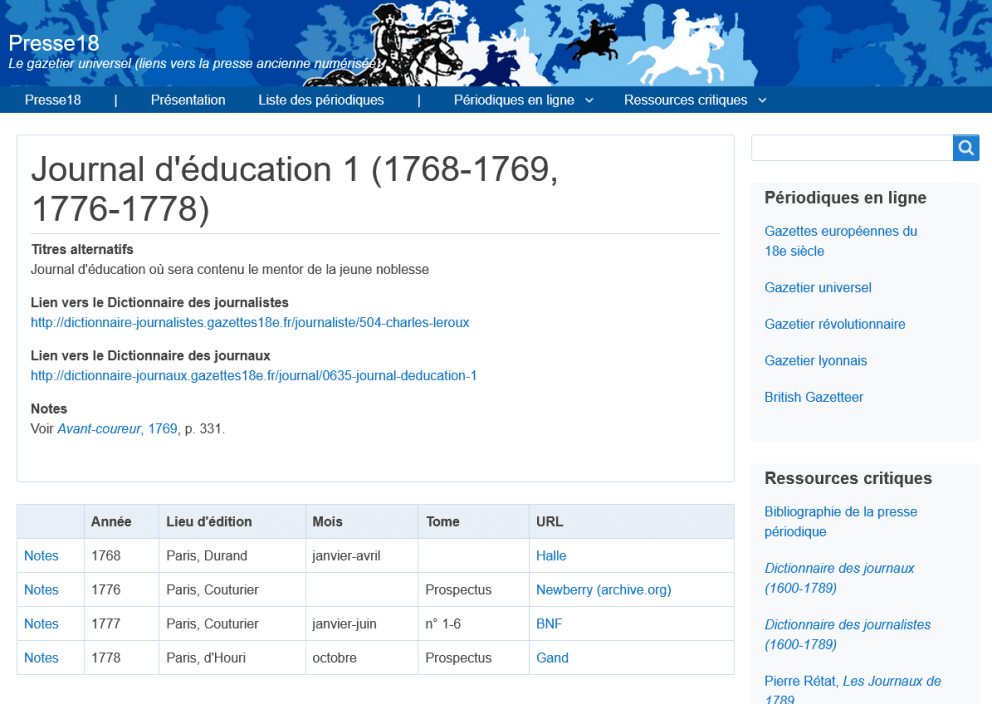Open the Dictionnaire des journalistes URL for charles-leroux
Screen dimensions: 992x704
click(250, 323)
